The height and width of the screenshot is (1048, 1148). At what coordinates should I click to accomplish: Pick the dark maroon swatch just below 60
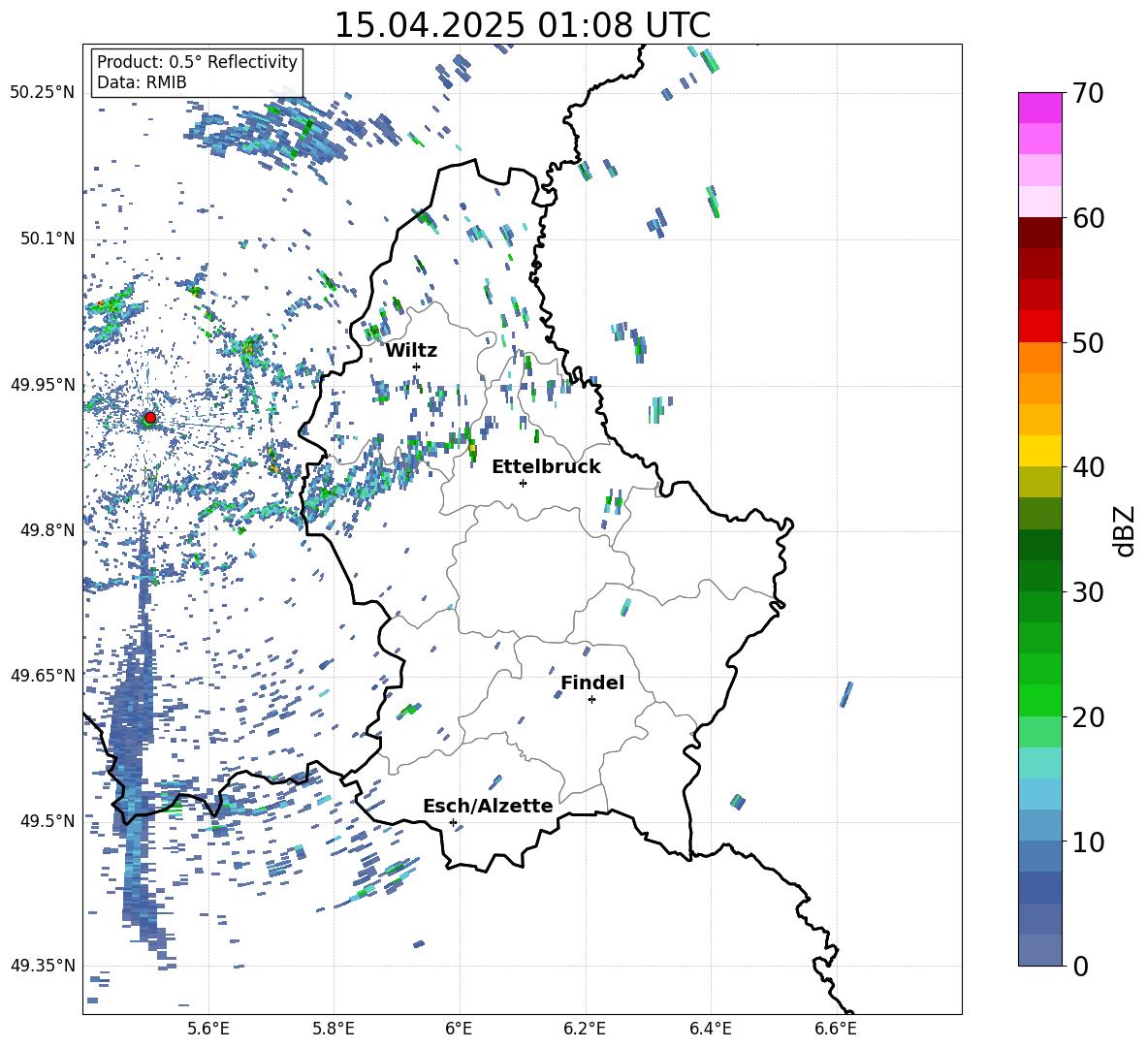[x=1039, y=234]
